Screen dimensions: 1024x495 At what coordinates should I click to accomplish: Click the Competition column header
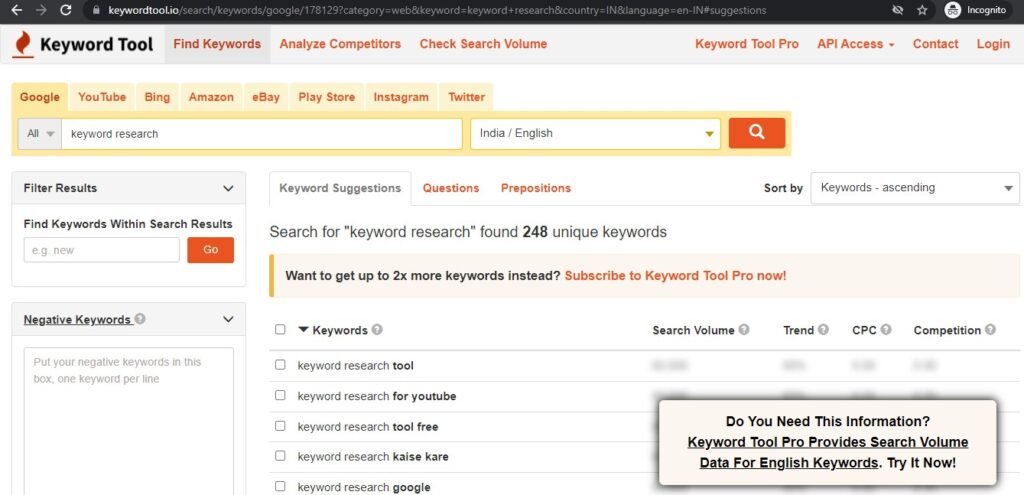(947, 330)
